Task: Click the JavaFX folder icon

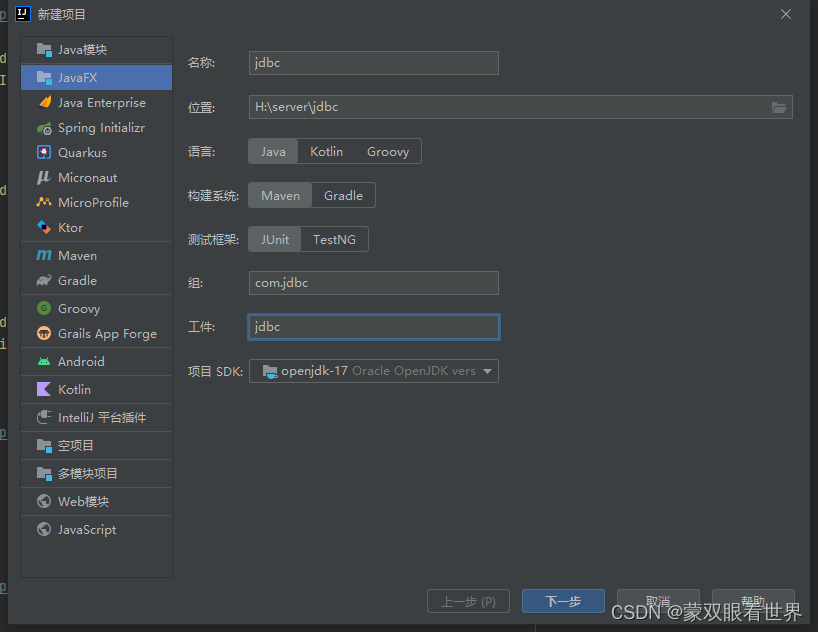Action: tap(44, 78)
